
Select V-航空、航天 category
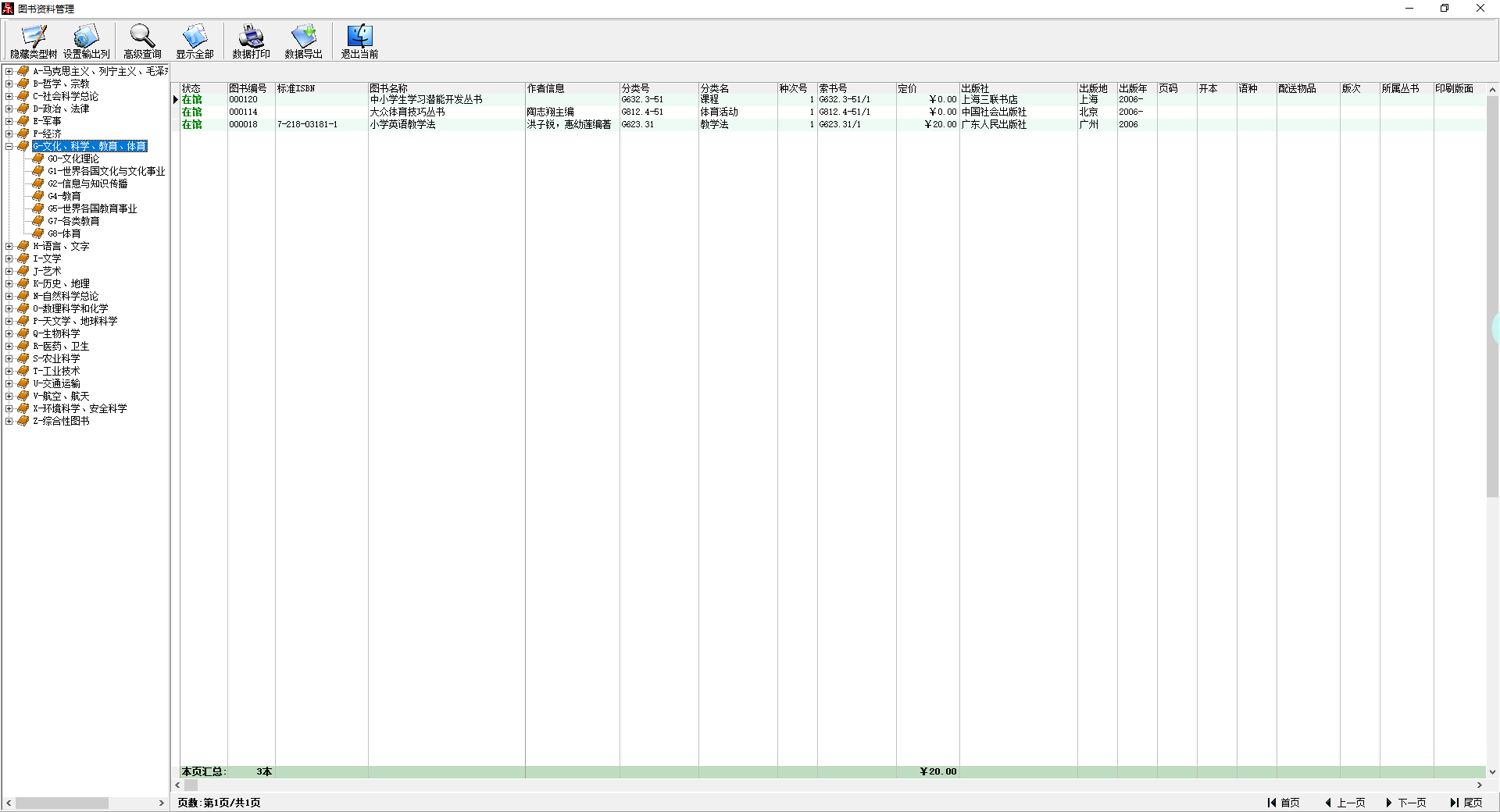61,396
